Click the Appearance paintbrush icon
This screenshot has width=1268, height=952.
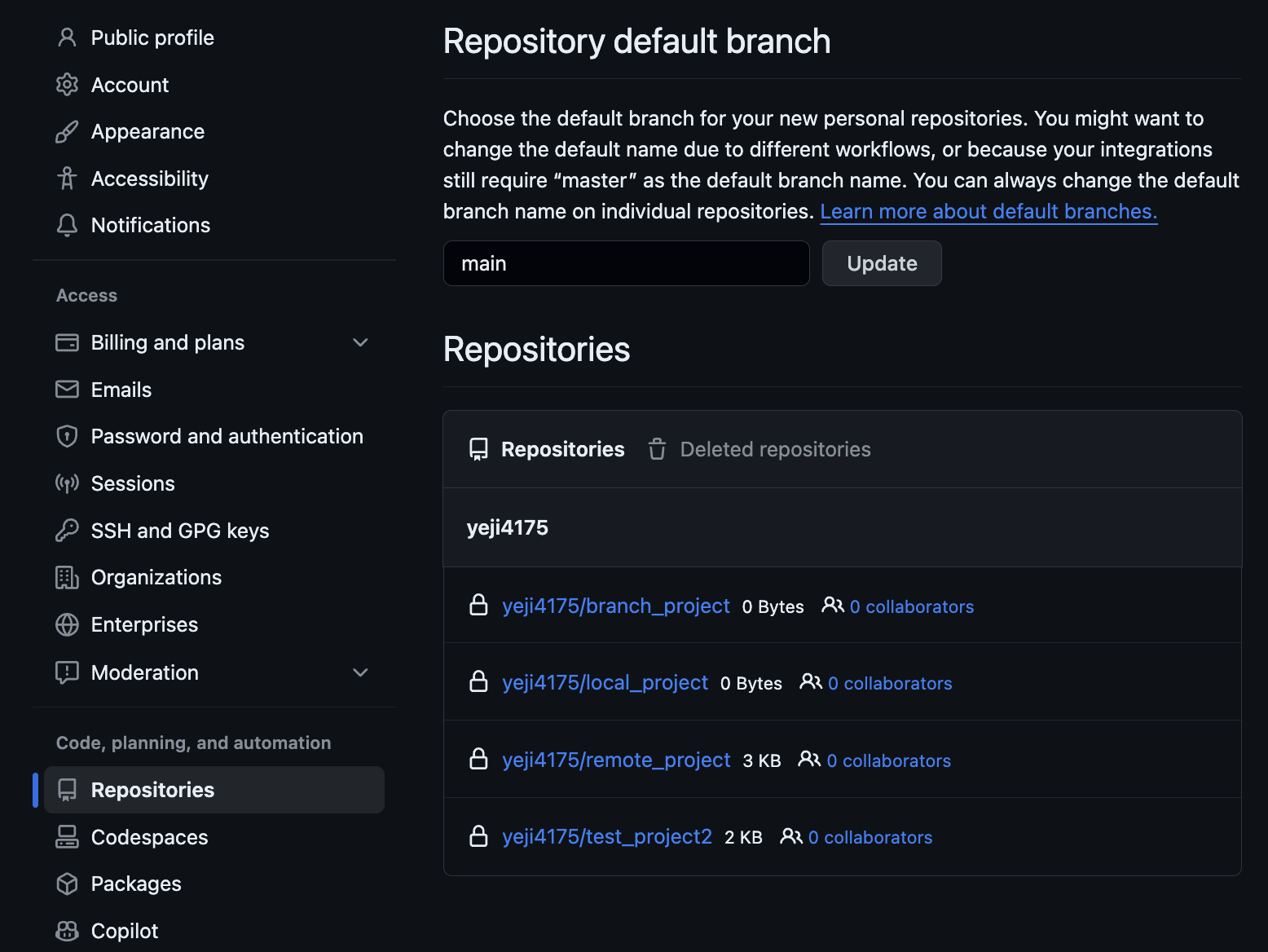[67, 132]
